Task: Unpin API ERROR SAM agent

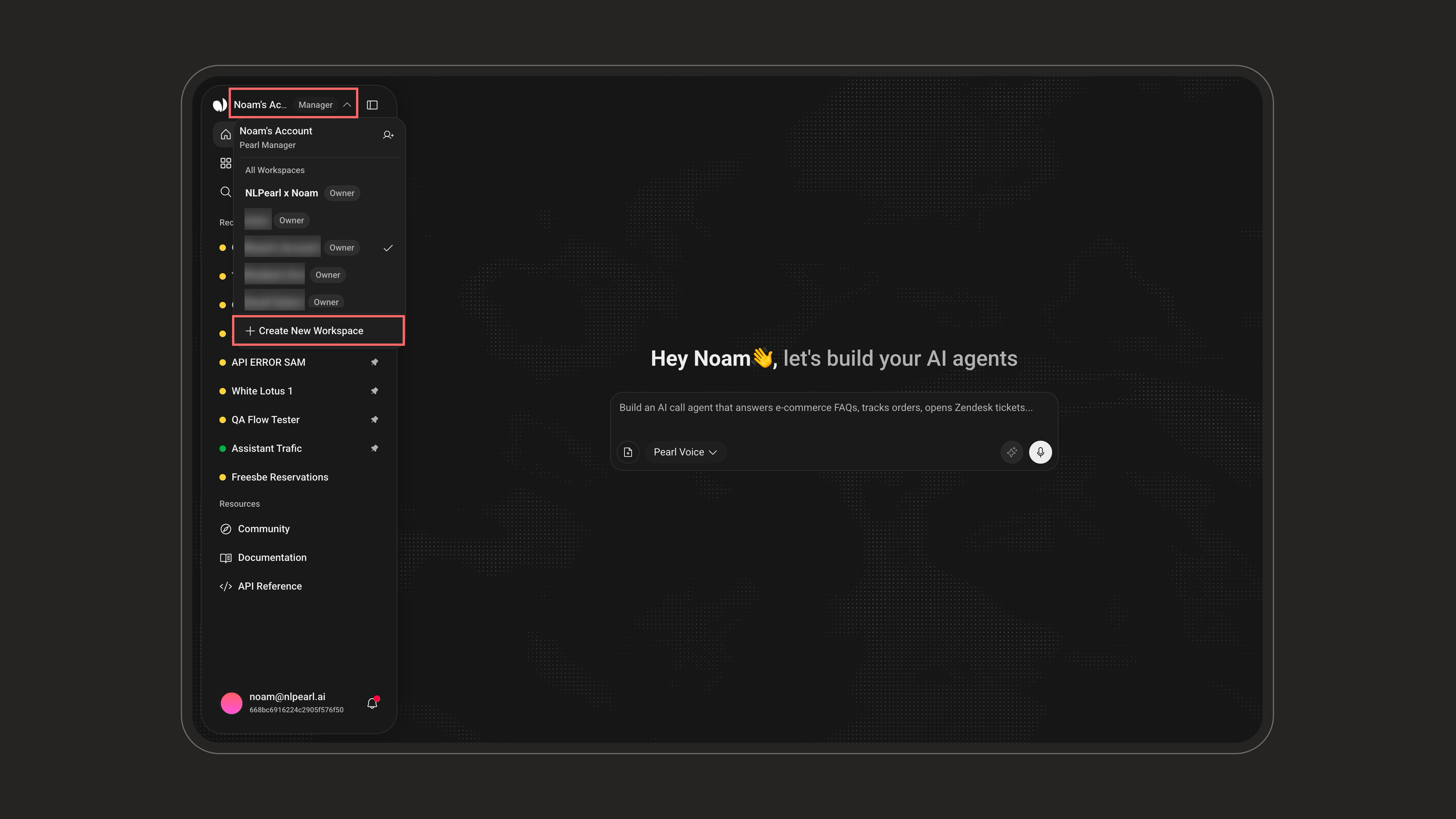Action: 374,362
